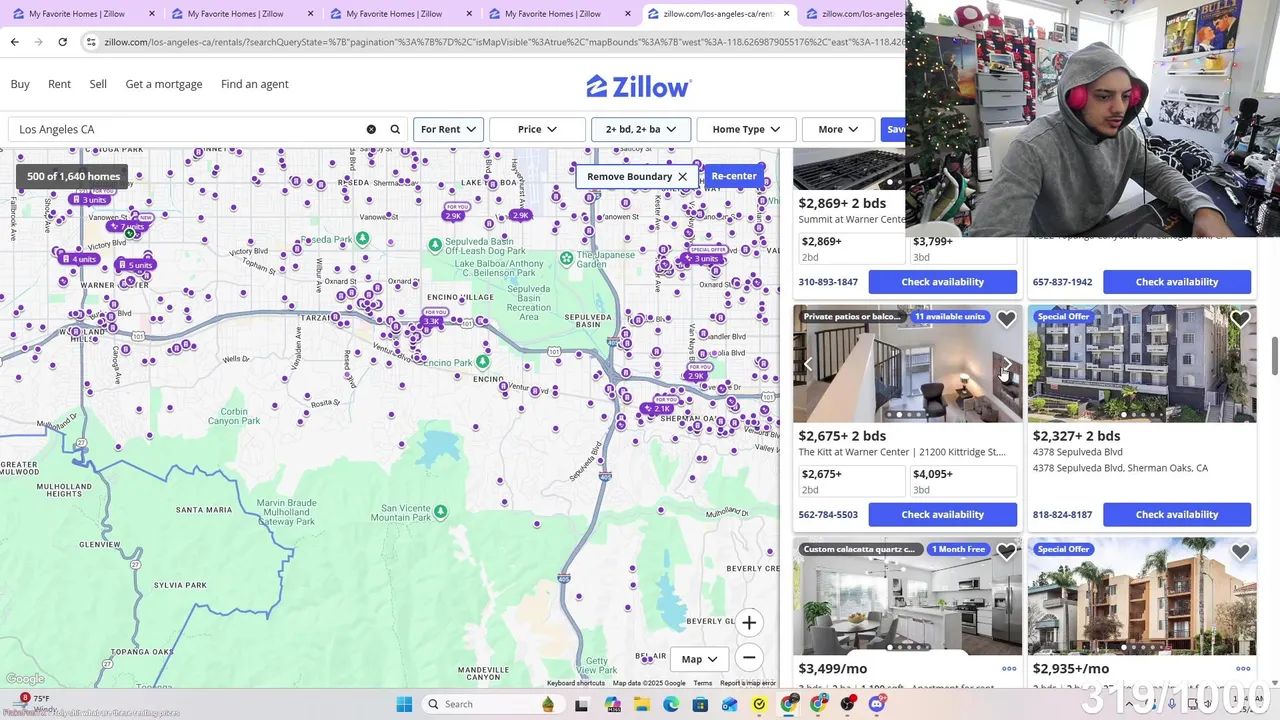The image size is (1280, 720).
Task: Launch Microsoft Edge from taskbar
Action: (671, 704)
